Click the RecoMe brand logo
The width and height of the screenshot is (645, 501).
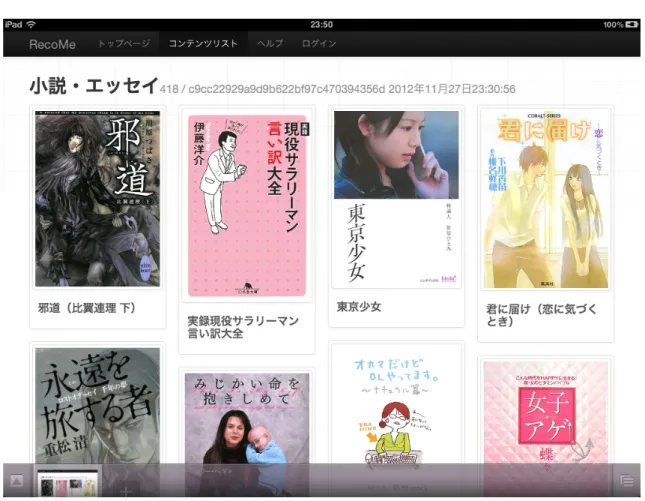click(x=52, y=44)
